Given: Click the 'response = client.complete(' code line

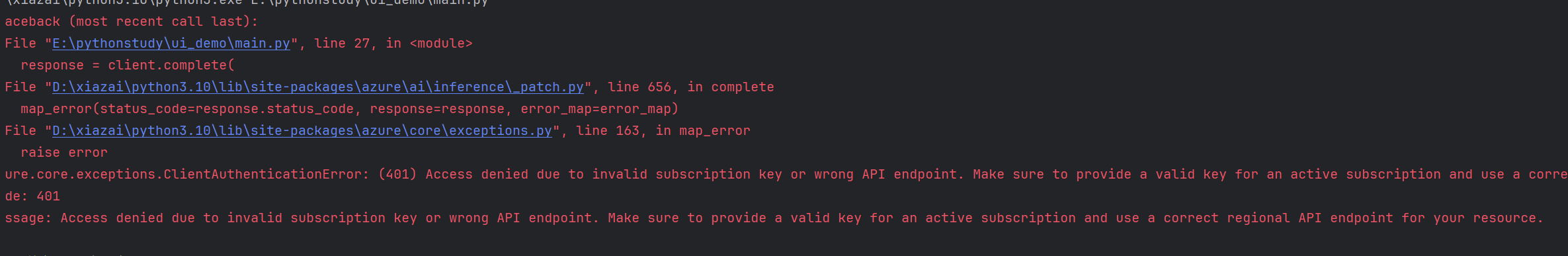Looking at the screenshot, I should tap(128, 65).
